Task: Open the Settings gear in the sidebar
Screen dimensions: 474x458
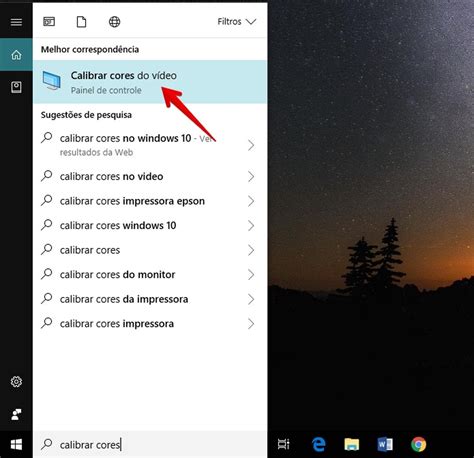Action: 16,382
